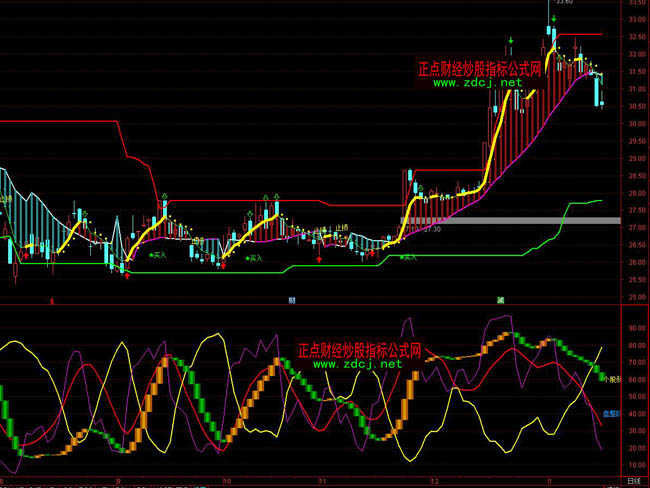
Task: Click the 减 marker on main chart axis
Action: [499, 300]
